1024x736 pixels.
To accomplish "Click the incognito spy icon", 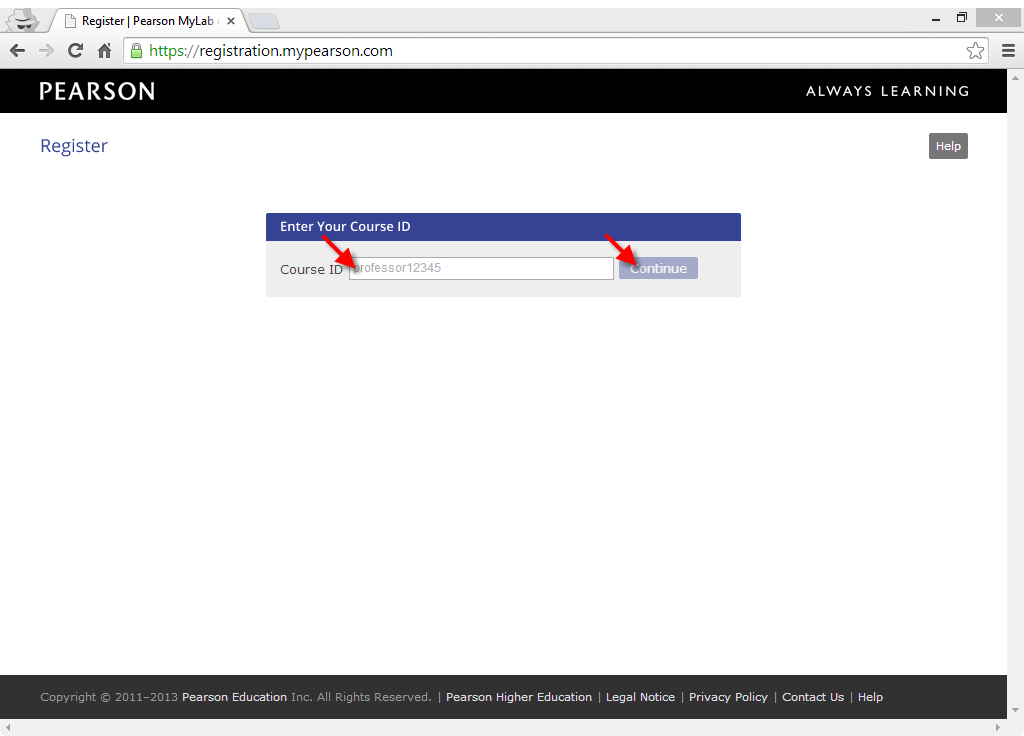I will [23, 20].
